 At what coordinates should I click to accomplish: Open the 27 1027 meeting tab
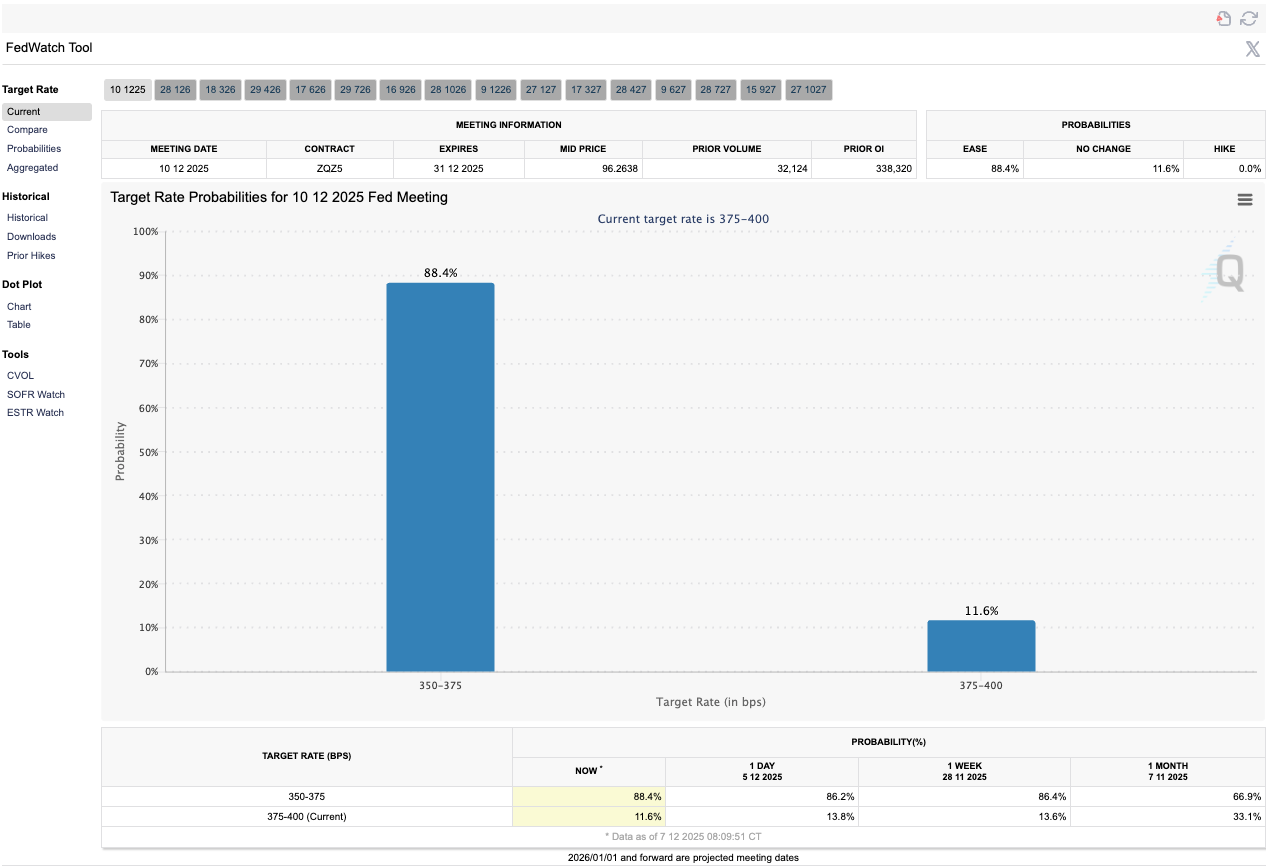coord(808,90)
